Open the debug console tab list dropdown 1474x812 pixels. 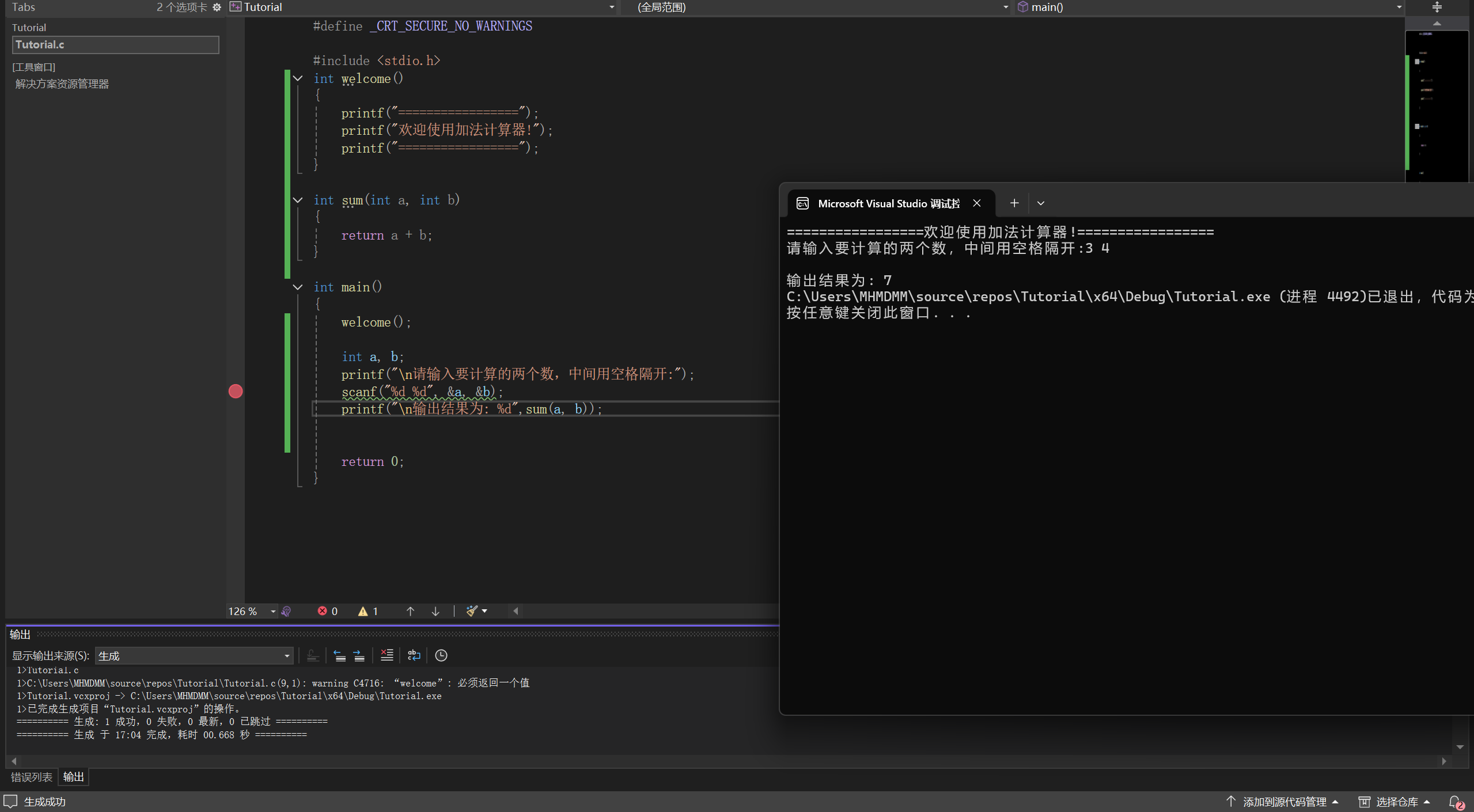click(1041, 203)
